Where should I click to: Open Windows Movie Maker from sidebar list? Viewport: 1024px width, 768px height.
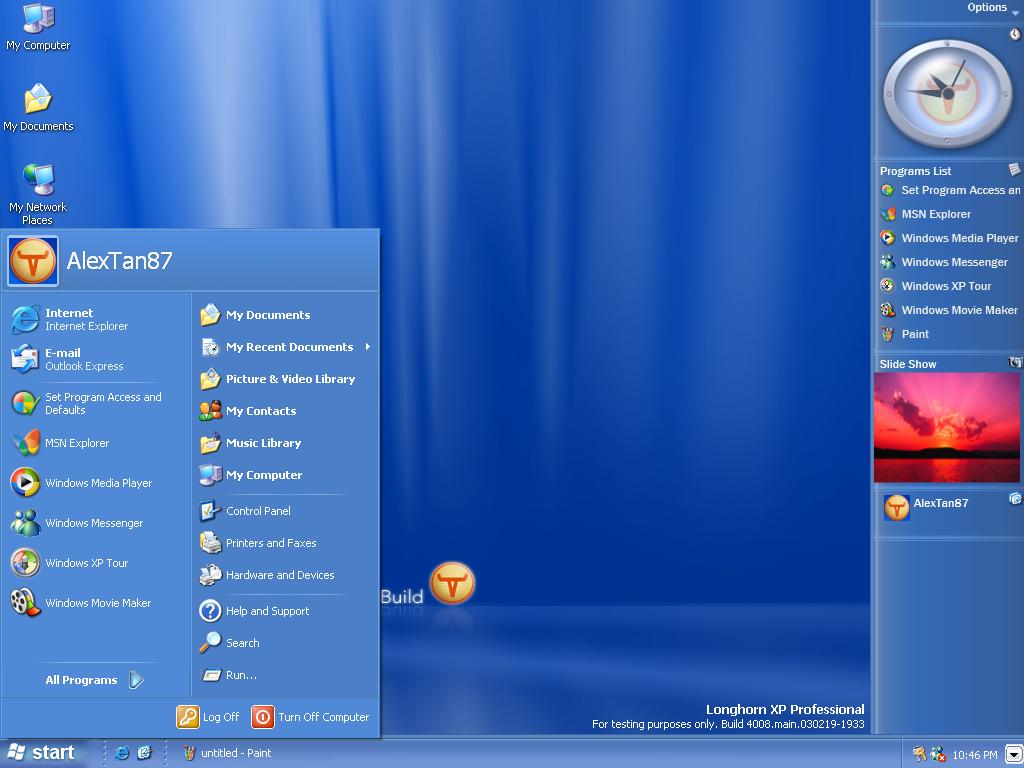click(949, 310)
